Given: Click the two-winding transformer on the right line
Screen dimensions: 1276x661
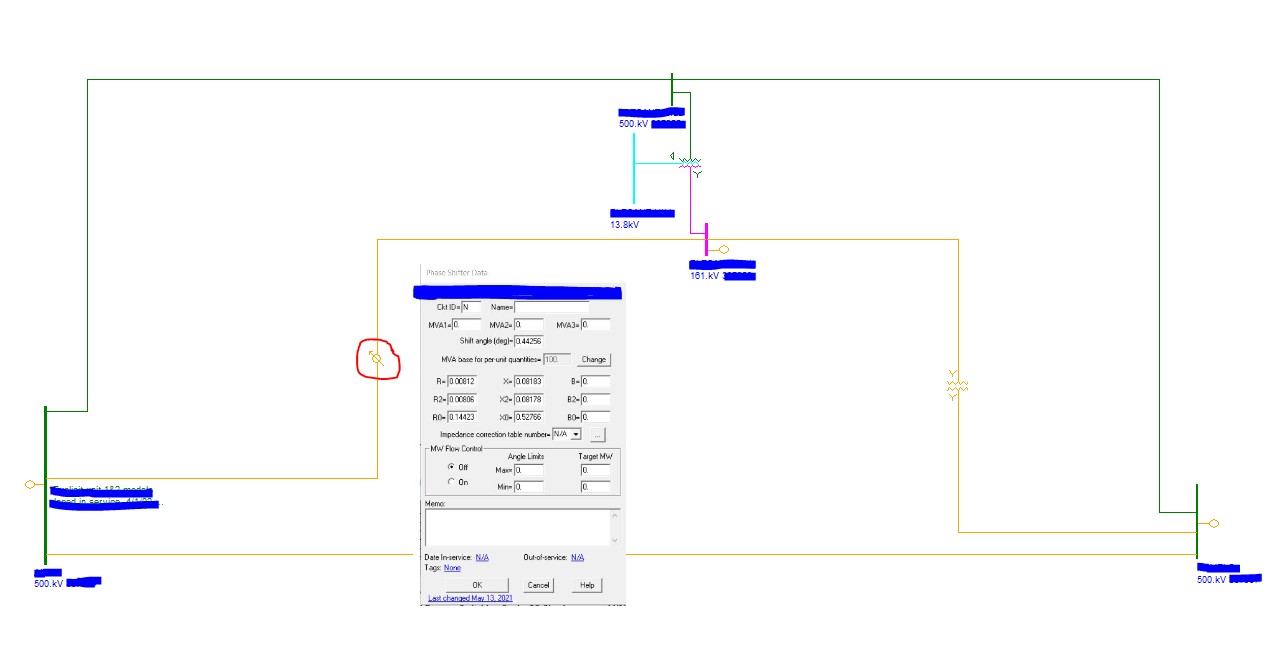Looking at the screenshot, I should pos(957,385).
